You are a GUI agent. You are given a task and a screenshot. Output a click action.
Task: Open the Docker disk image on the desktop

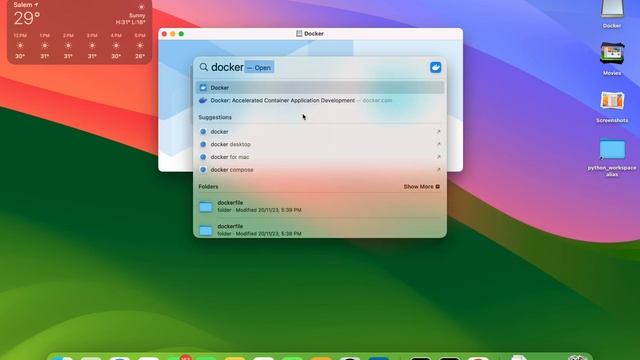[x=612, y=14]
